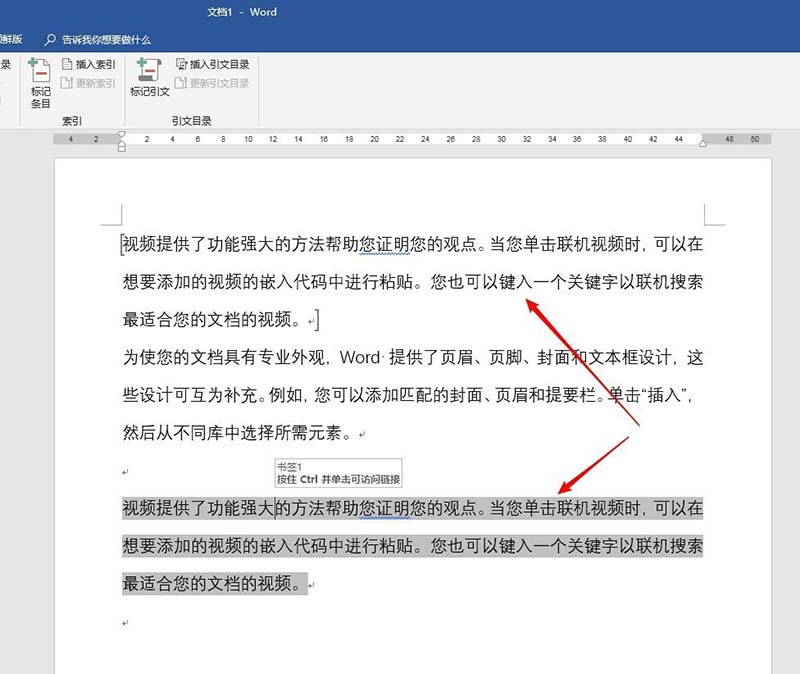Click the 引文目录 group label
The width and height of the screenshot is (800, 674).
tap(191, 121)
